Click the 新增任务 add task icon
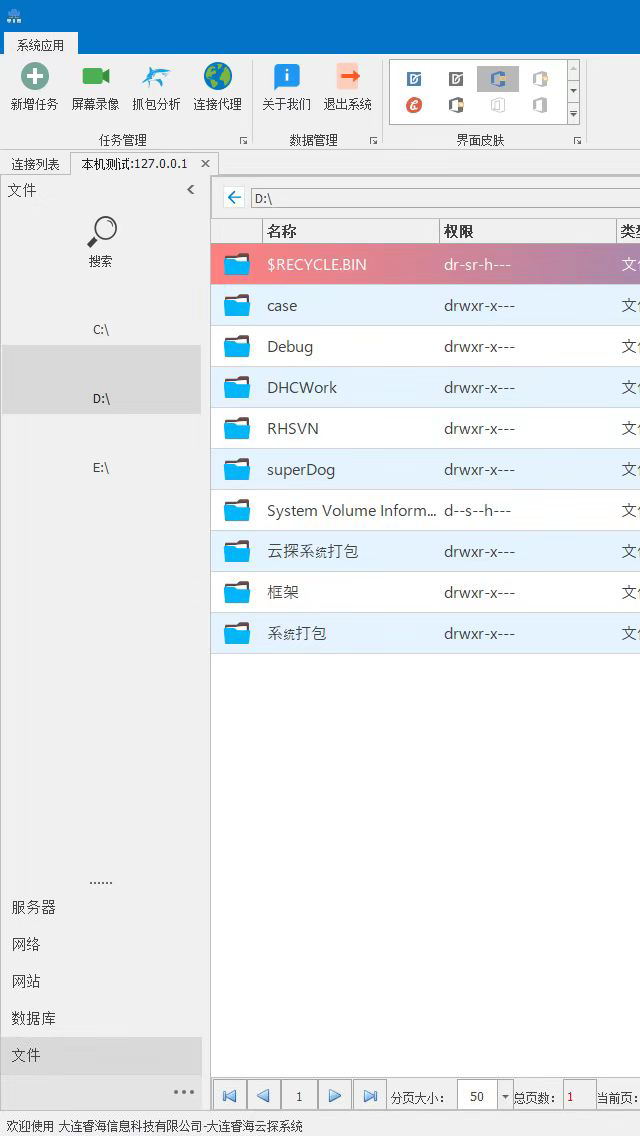The width and height of the screenshot is (640, 1136). (x=34, y=78)
